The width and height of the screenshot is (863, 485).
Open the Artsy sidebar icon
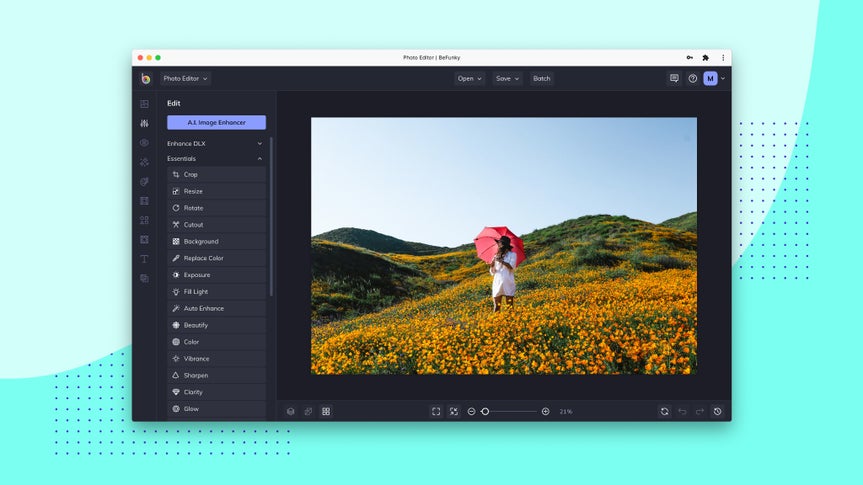144,182
